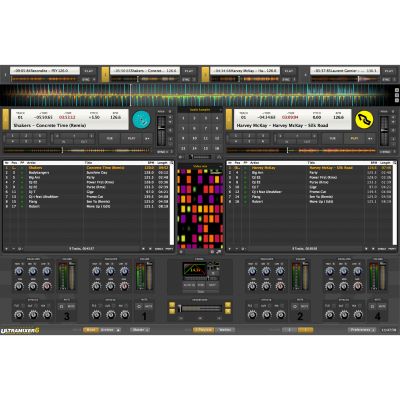Select the Waitlist view

coord(225,330)
